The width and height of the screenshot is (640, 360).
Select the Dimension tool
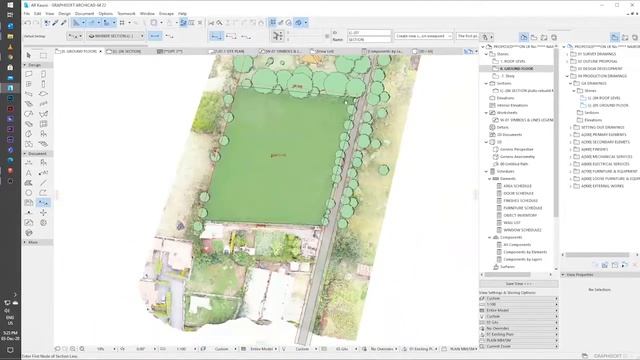29,163
